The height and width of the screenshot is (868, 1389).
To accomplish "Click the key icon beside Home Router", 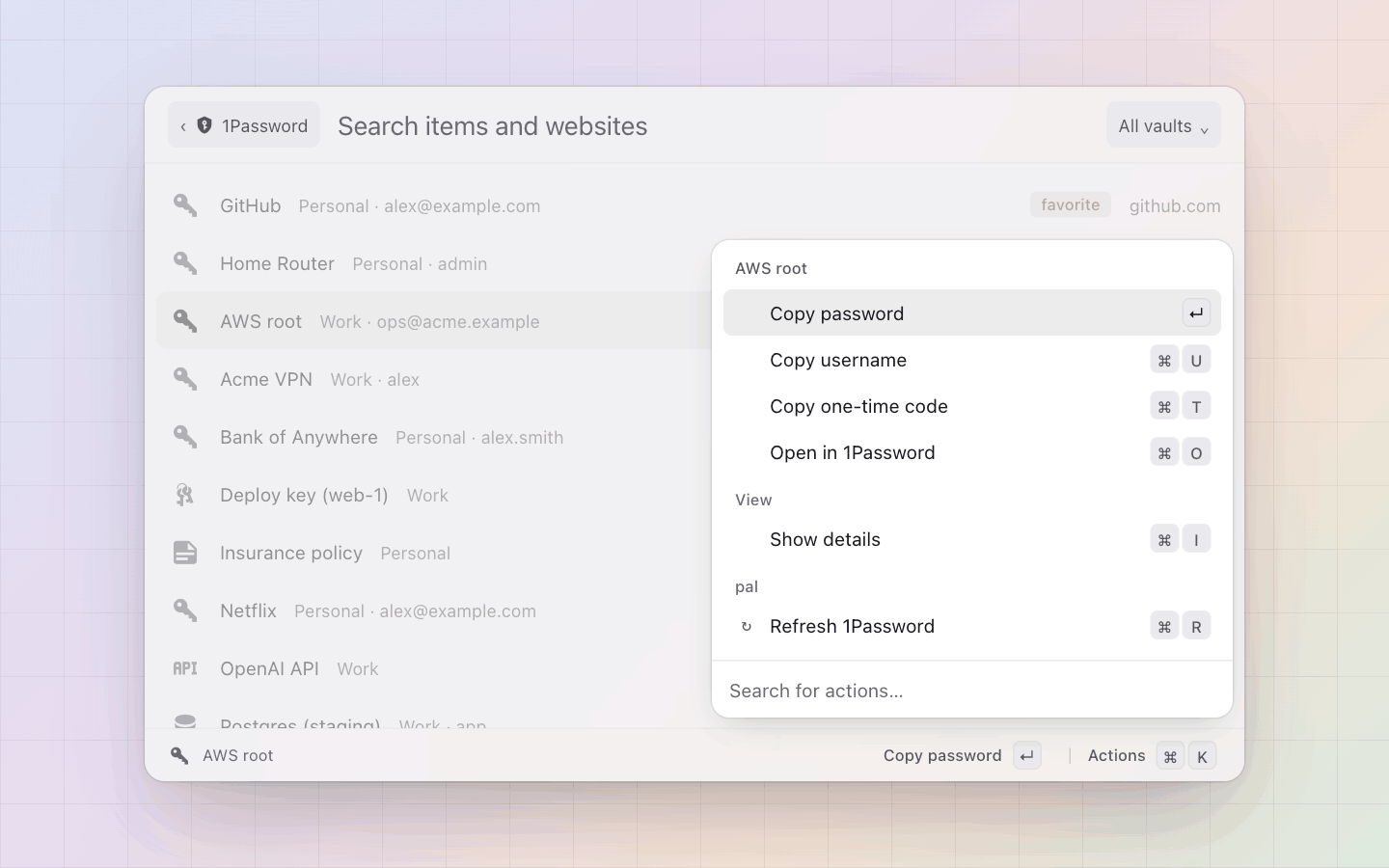I will click(x=185, y=263).
